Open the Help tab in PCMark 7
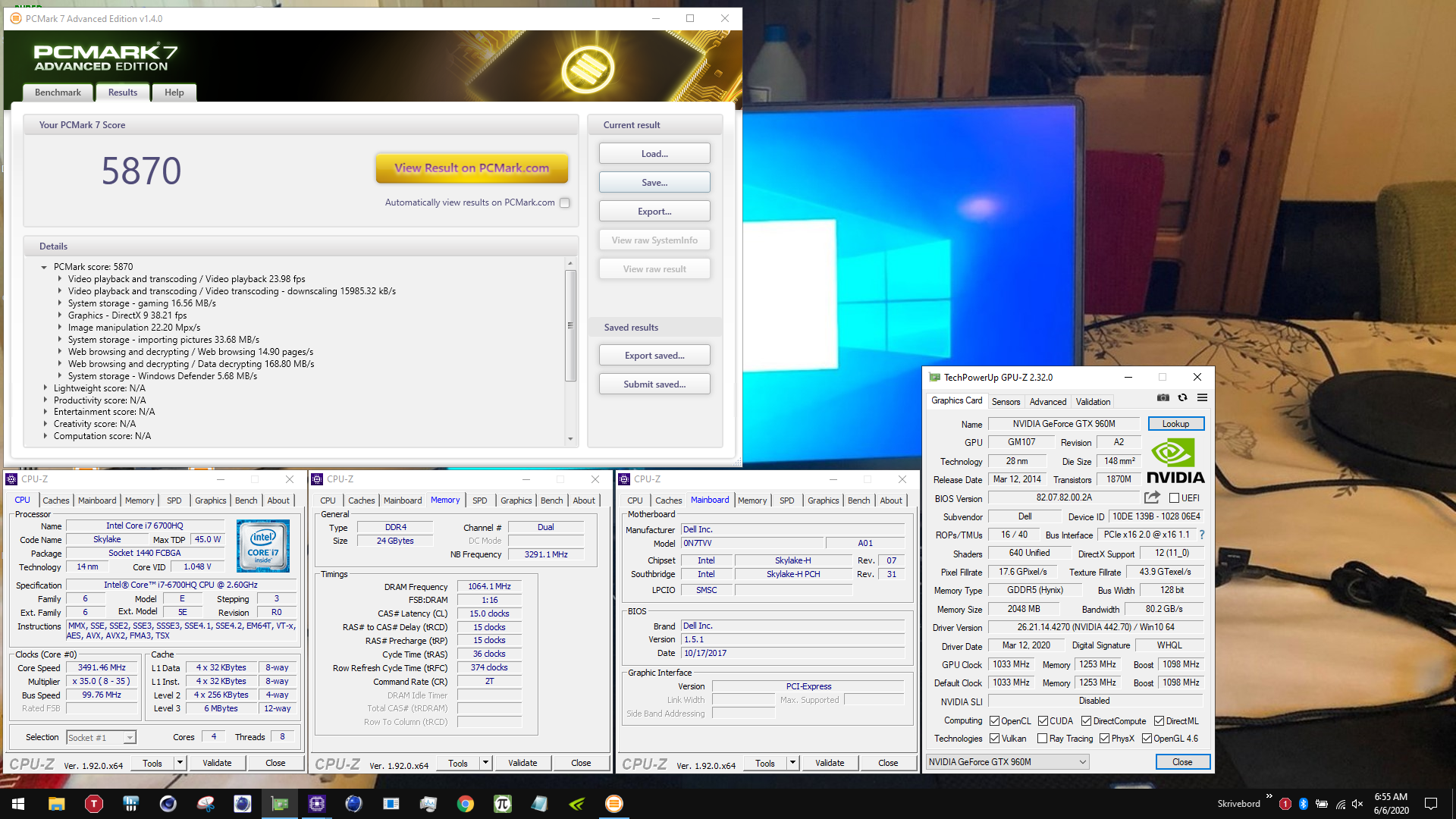This screenshot has height=819, width=1456. [174, 93]
